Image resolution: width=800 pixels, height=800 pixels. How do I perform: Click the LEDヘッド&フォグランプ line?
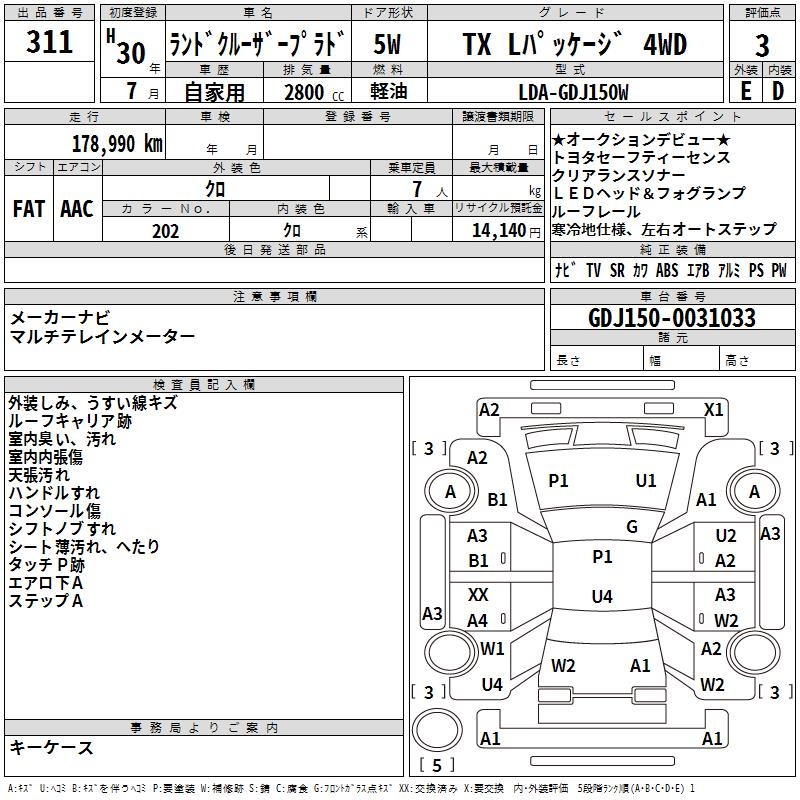tap(648, 193)
